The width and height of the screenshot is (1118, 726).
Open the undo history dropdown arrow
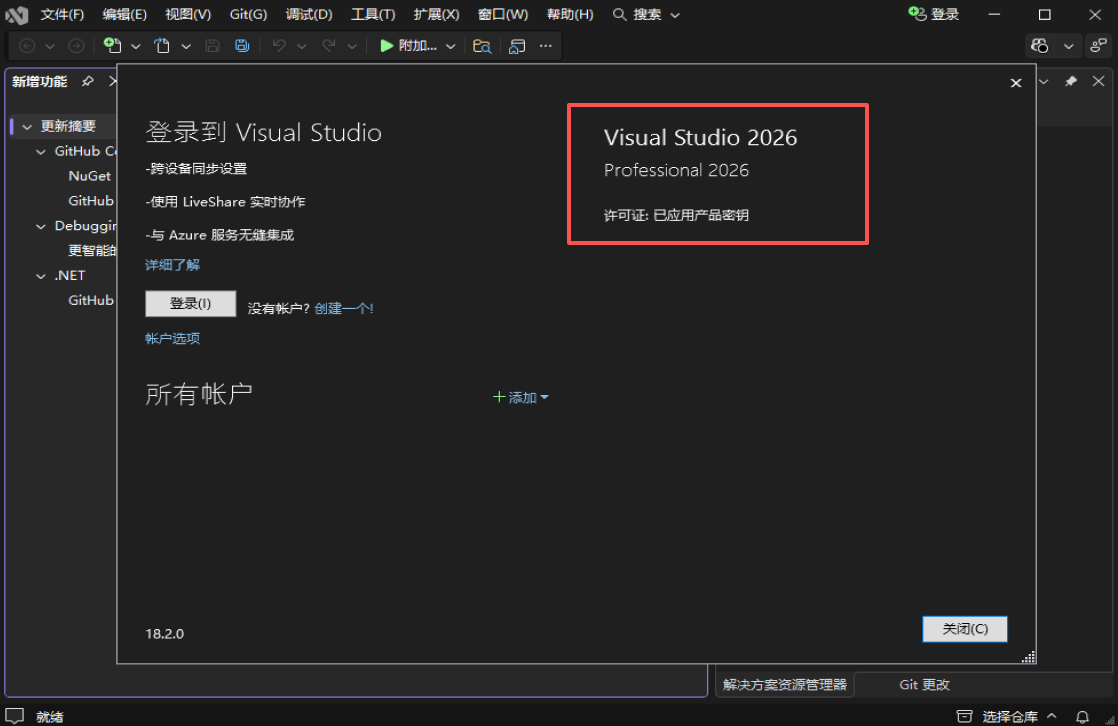coord(302,46)
